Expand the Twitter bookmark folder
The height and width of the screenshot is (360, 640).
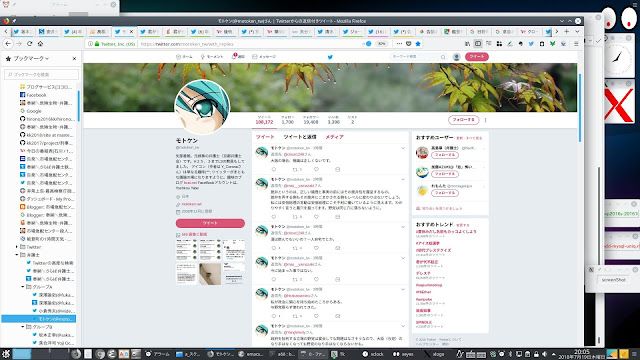17,247
